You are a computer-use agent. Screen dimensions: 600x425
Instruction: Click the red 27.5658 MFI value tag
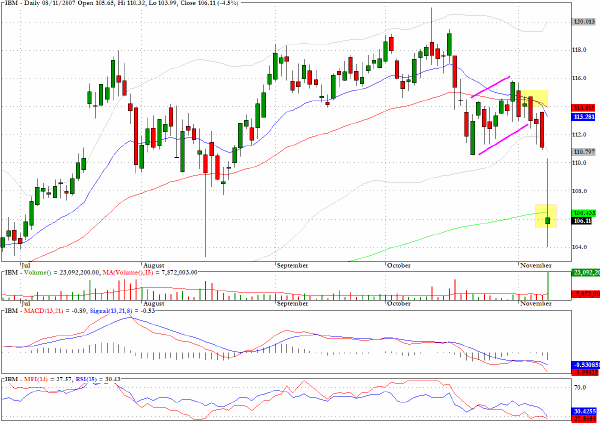click(584, 420)
